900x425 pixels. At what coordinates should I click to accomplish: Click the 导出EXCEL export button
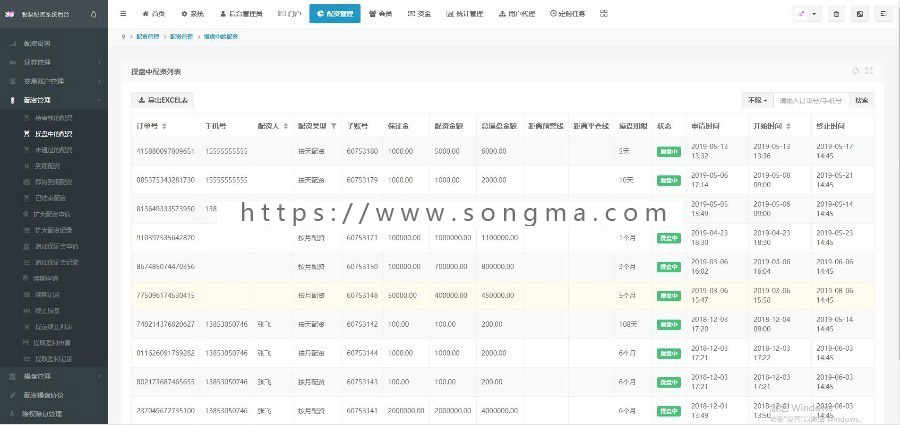coord(162,100)
